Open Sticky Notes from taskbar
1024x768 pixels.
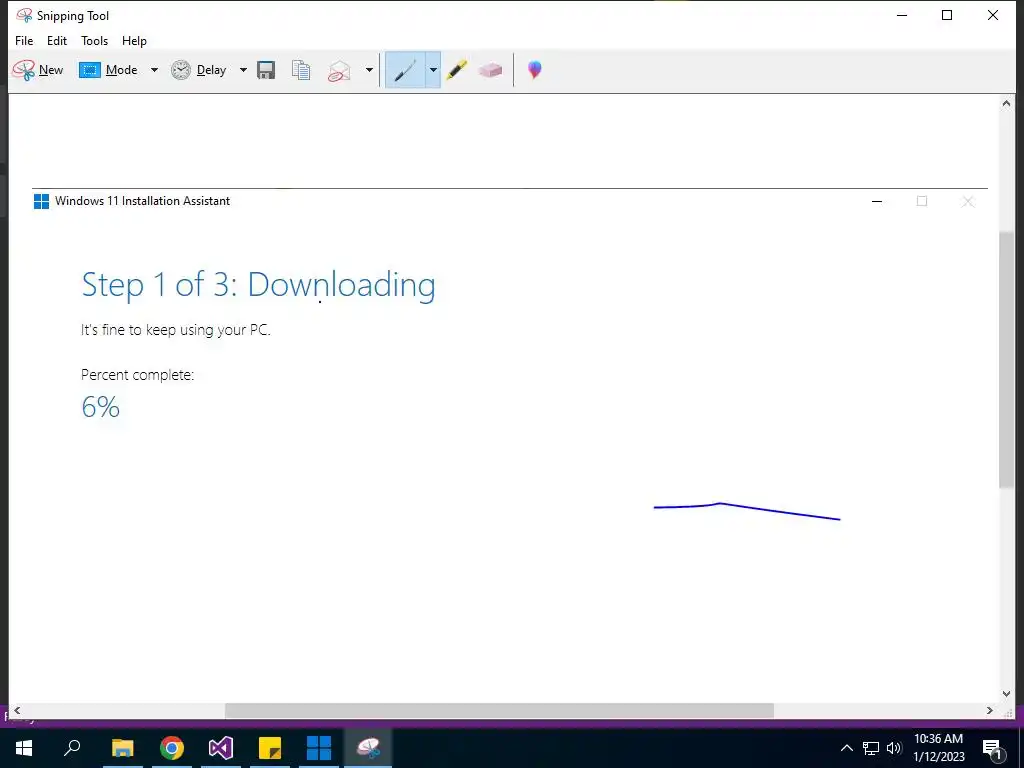click(270, 748)
